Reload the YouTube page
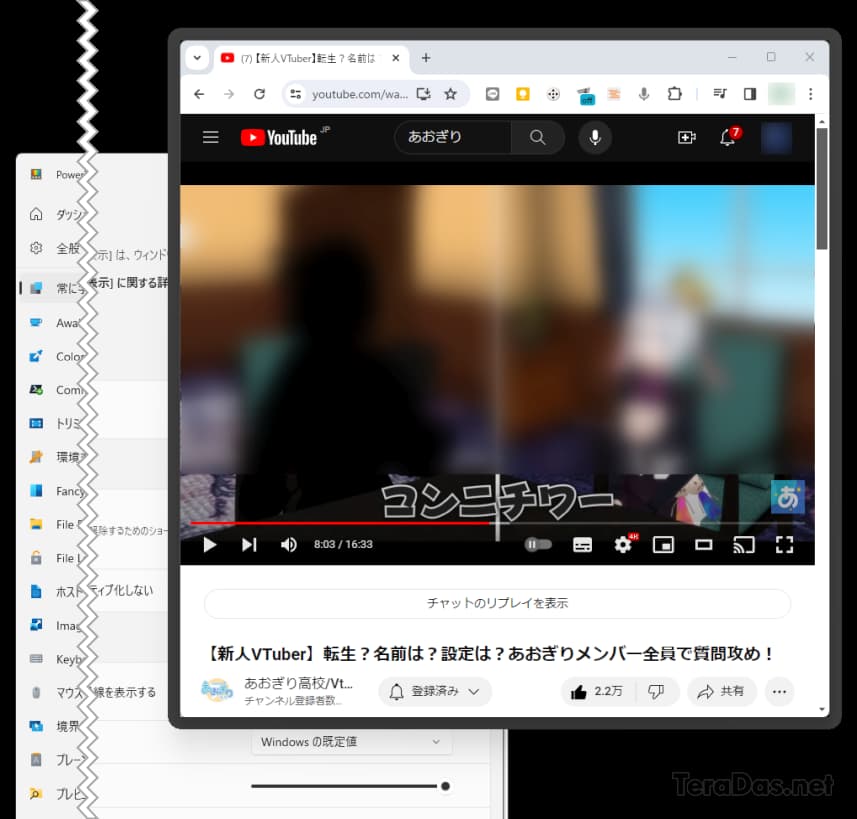The width and height of the screenshot is (857, 819). (260, 94)
